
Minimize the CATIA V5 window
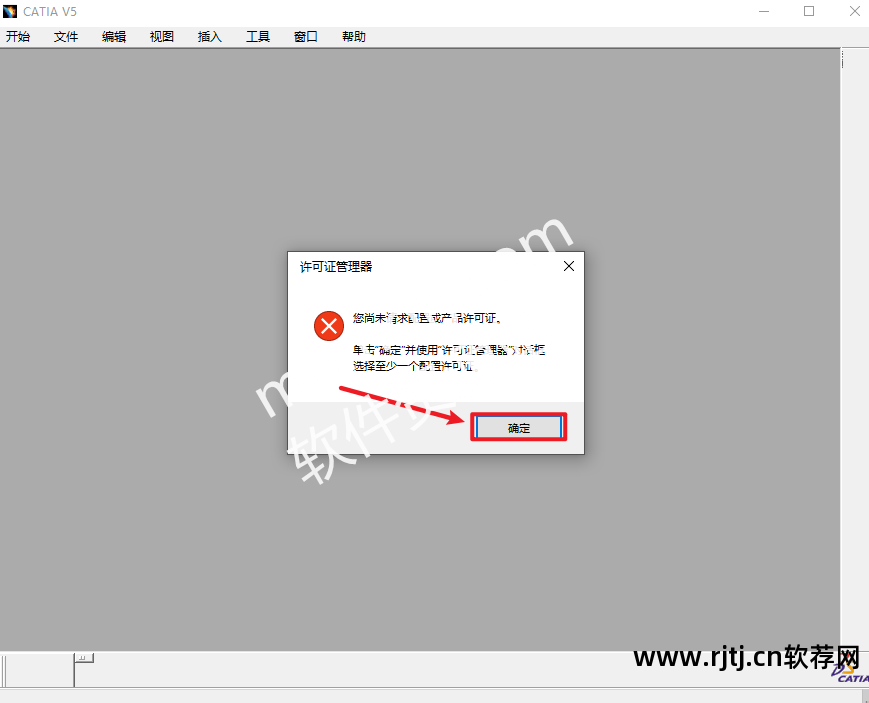(764, 11)
